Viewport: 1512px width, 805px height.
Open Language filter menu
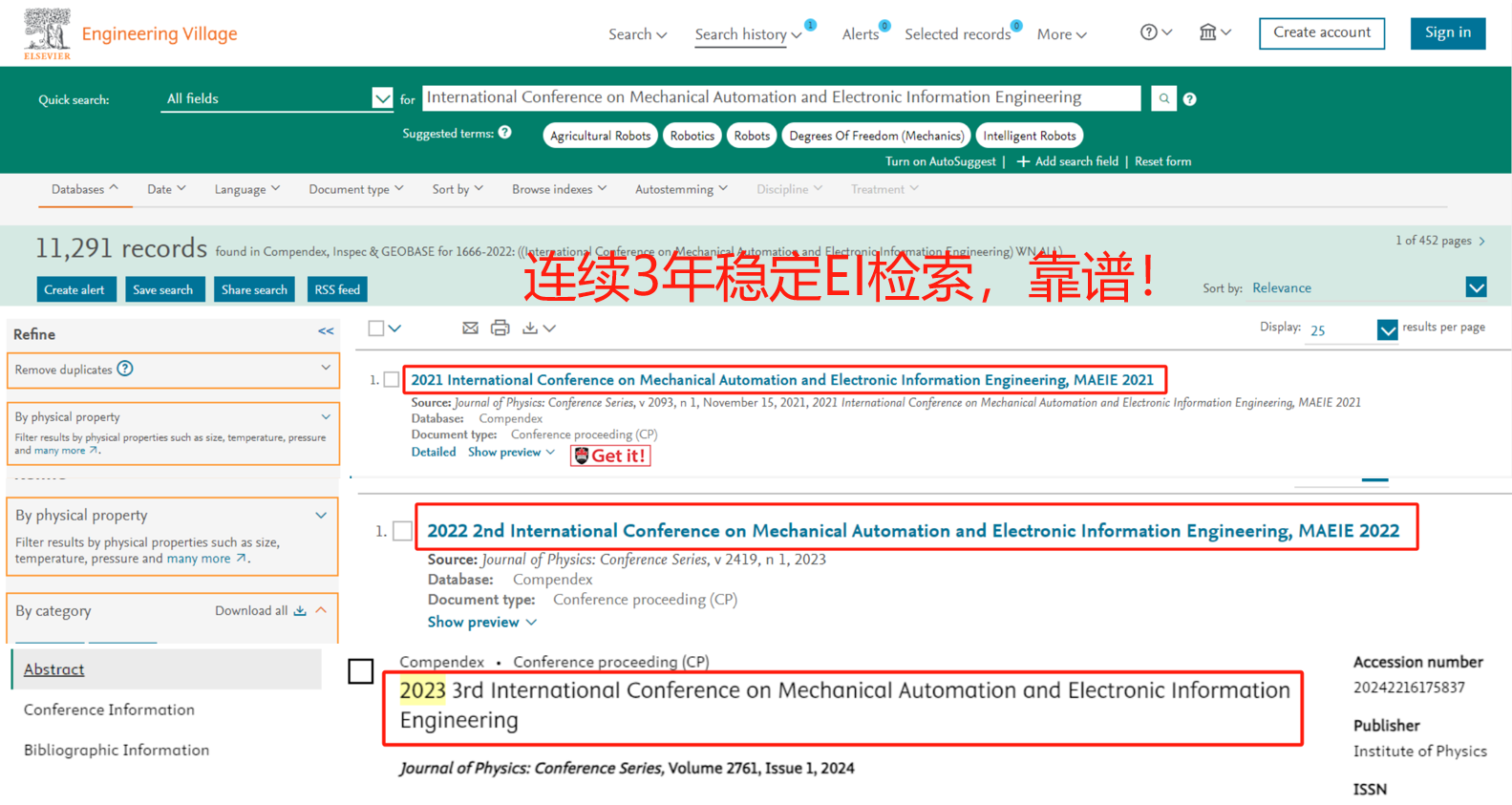pyautogui.click(x=247, y=189)
